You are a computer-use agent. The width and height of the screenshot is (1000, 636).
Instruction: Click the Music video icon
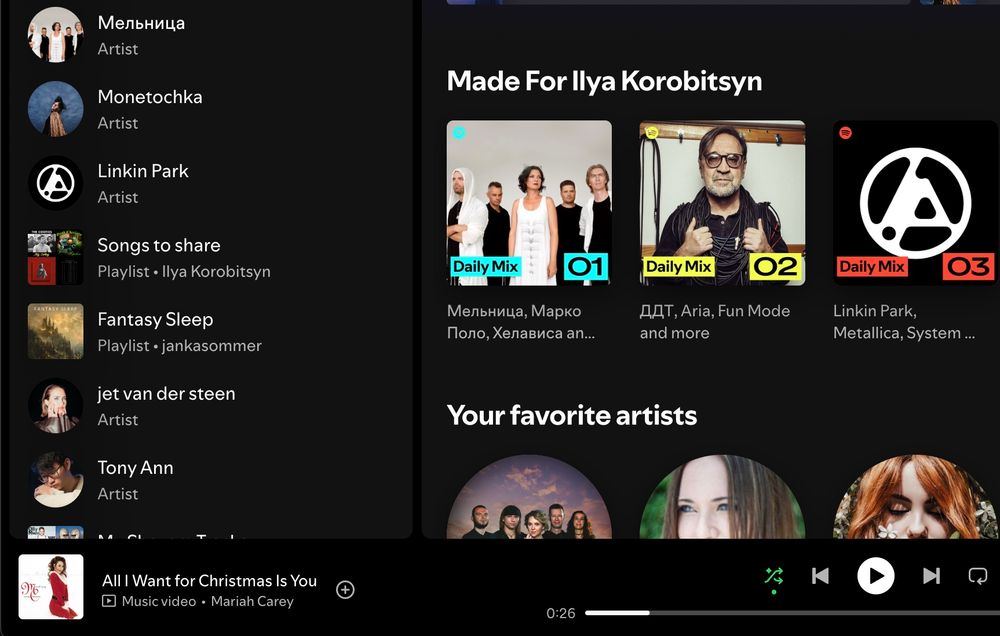click(x=109, y=601)
